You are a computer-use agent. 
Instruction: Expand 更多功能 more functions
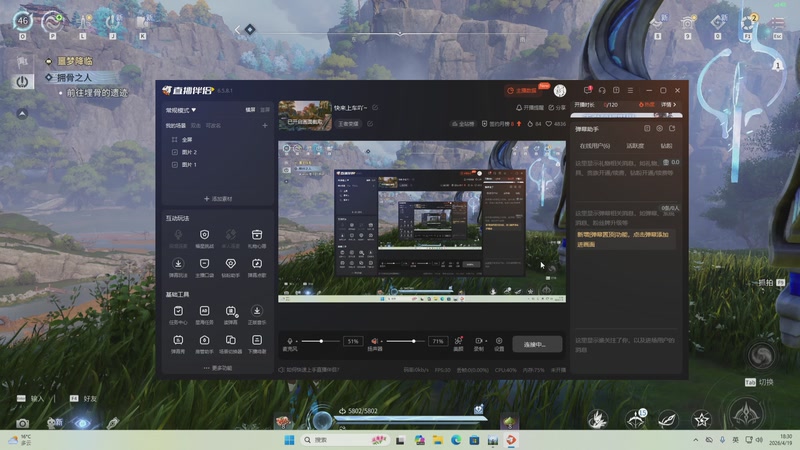tap(218, 368)
